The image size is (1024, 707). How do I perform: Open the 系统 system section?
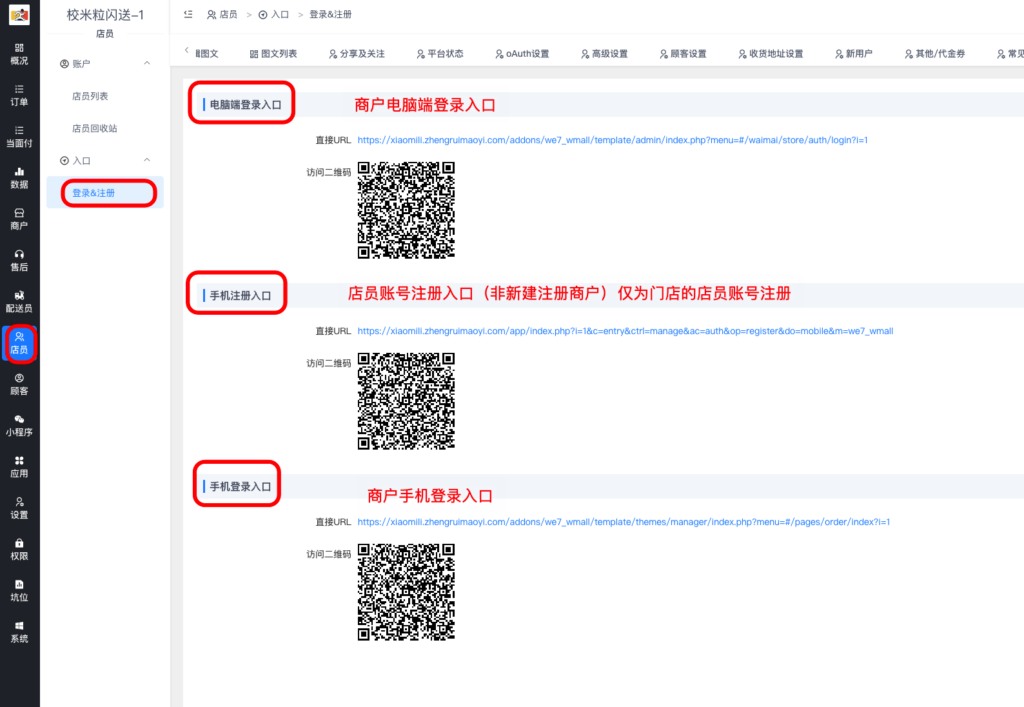(19, 633)
